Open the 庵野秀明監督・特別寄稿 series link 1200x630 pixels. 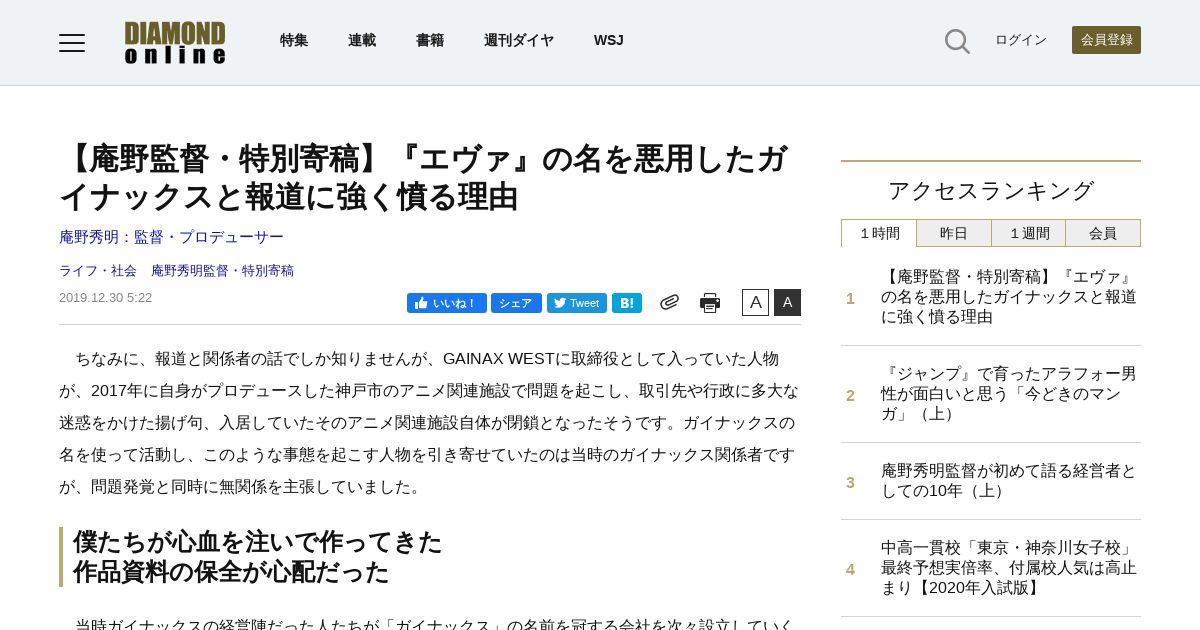[x=222, y=271]
